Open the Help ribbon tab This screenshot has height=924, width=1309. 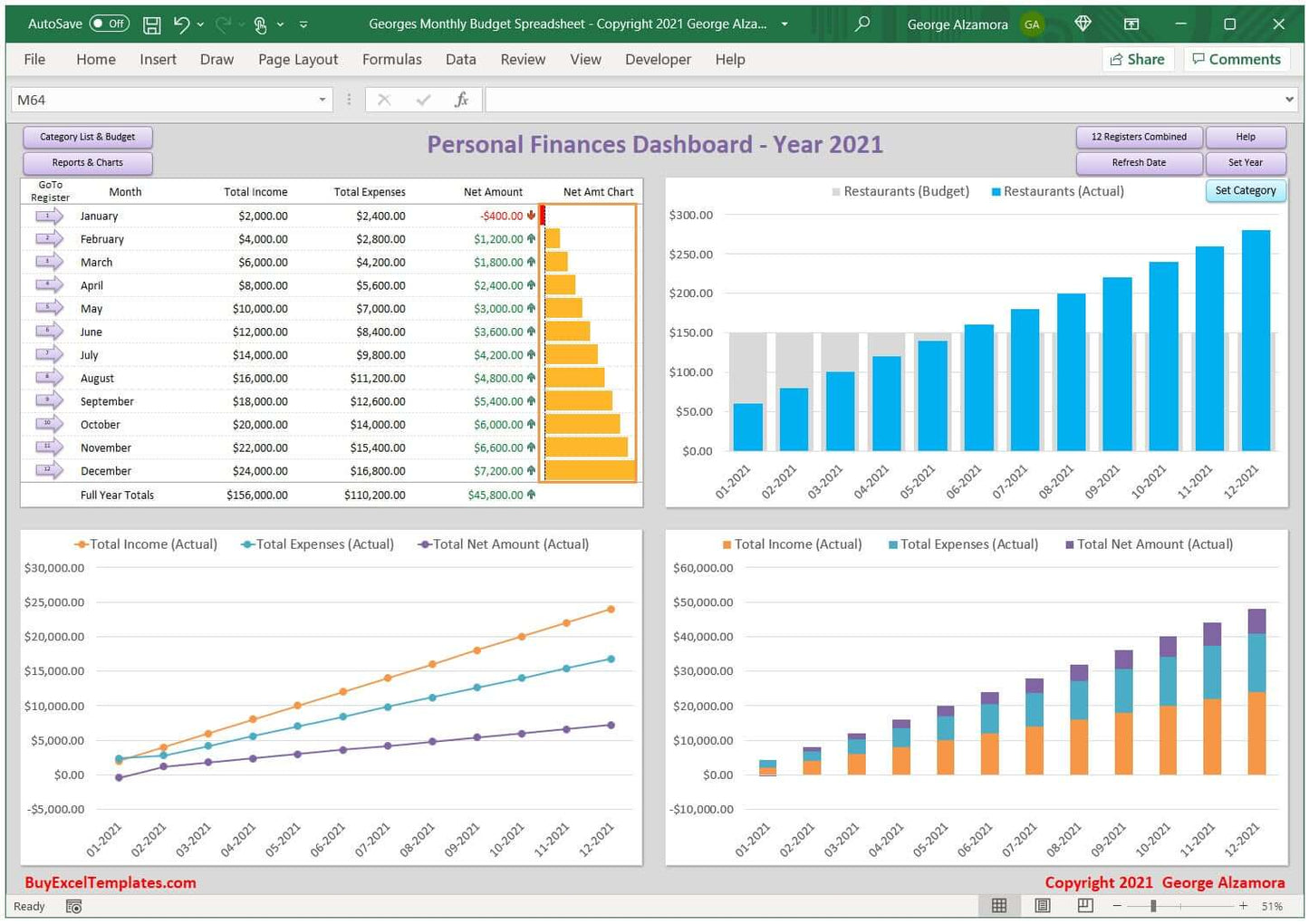730,60
